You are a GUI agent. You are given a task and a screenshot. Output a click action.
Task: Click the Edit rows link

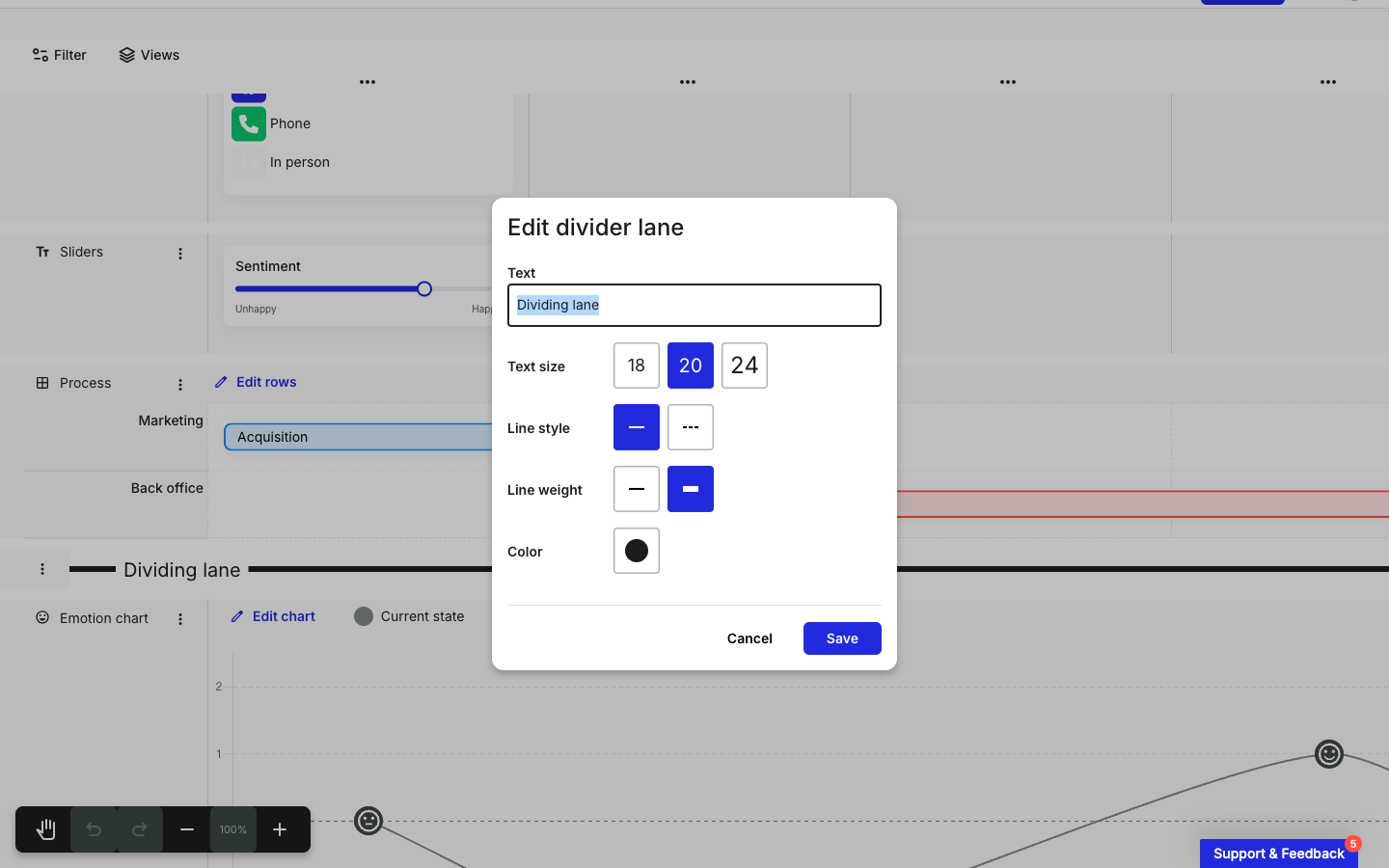coord(256,382)
